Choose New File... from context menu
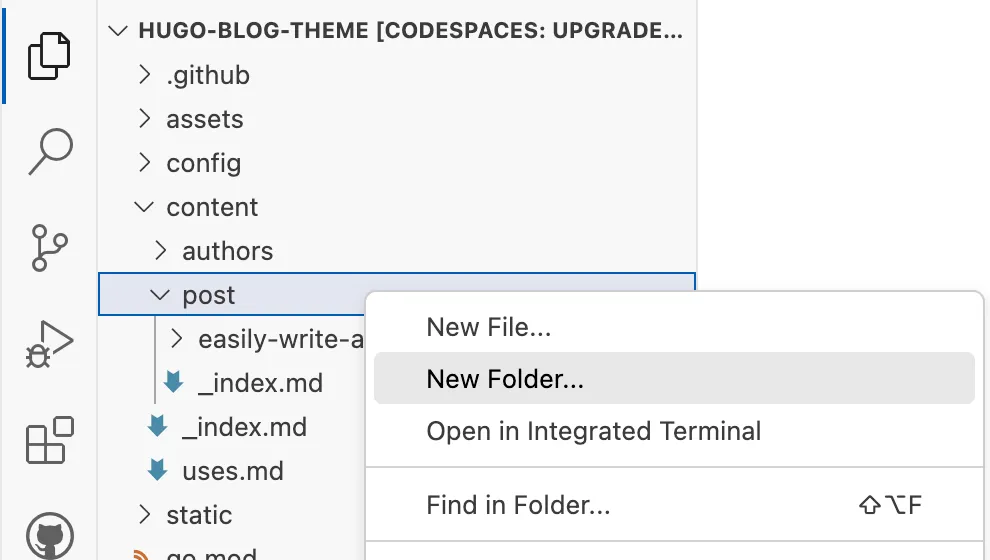The image size is (990, 560). [x=489, y=327]
